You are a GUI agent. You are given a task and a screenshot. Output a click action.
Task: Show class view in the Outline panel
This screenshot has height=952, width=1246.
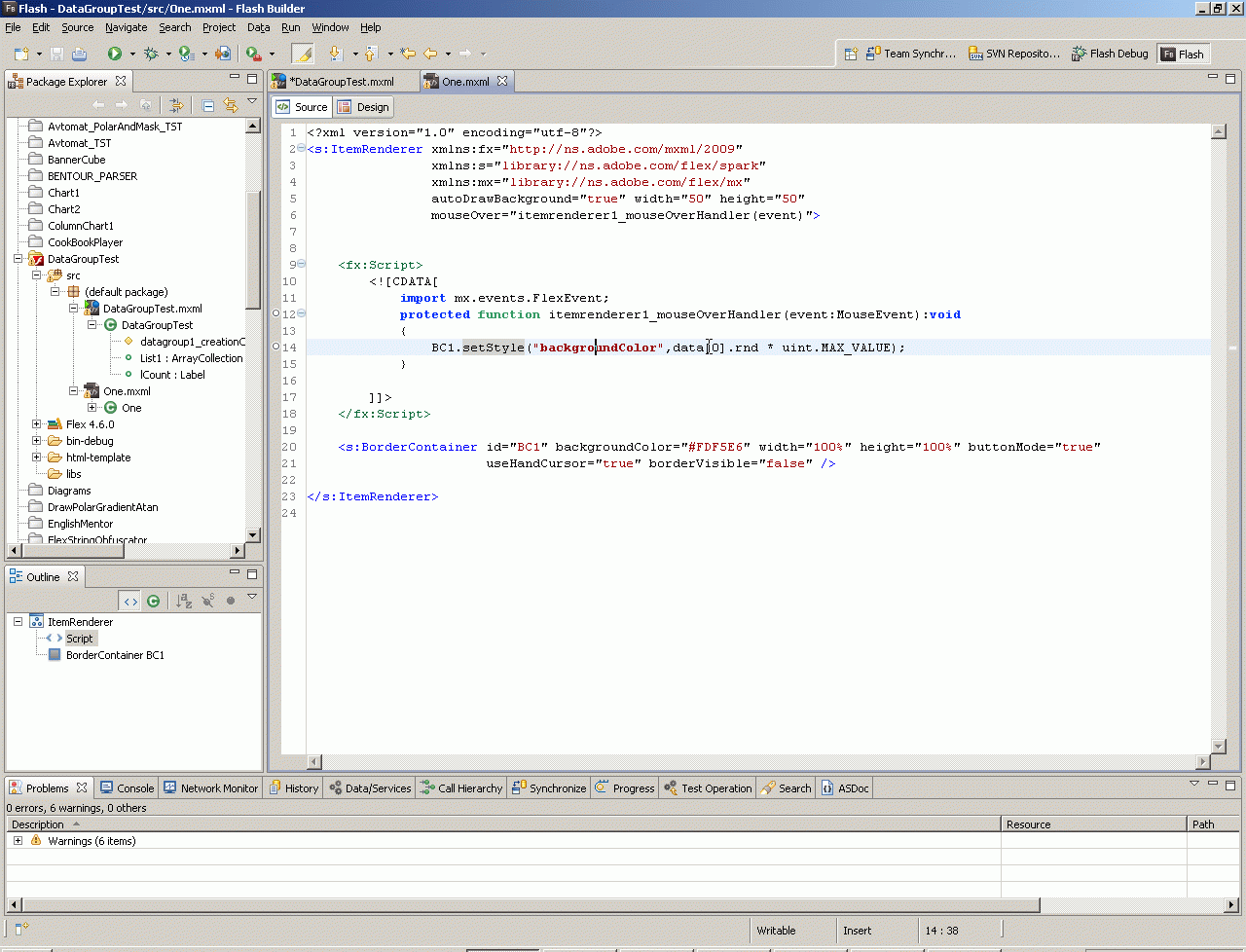(153, 602)
